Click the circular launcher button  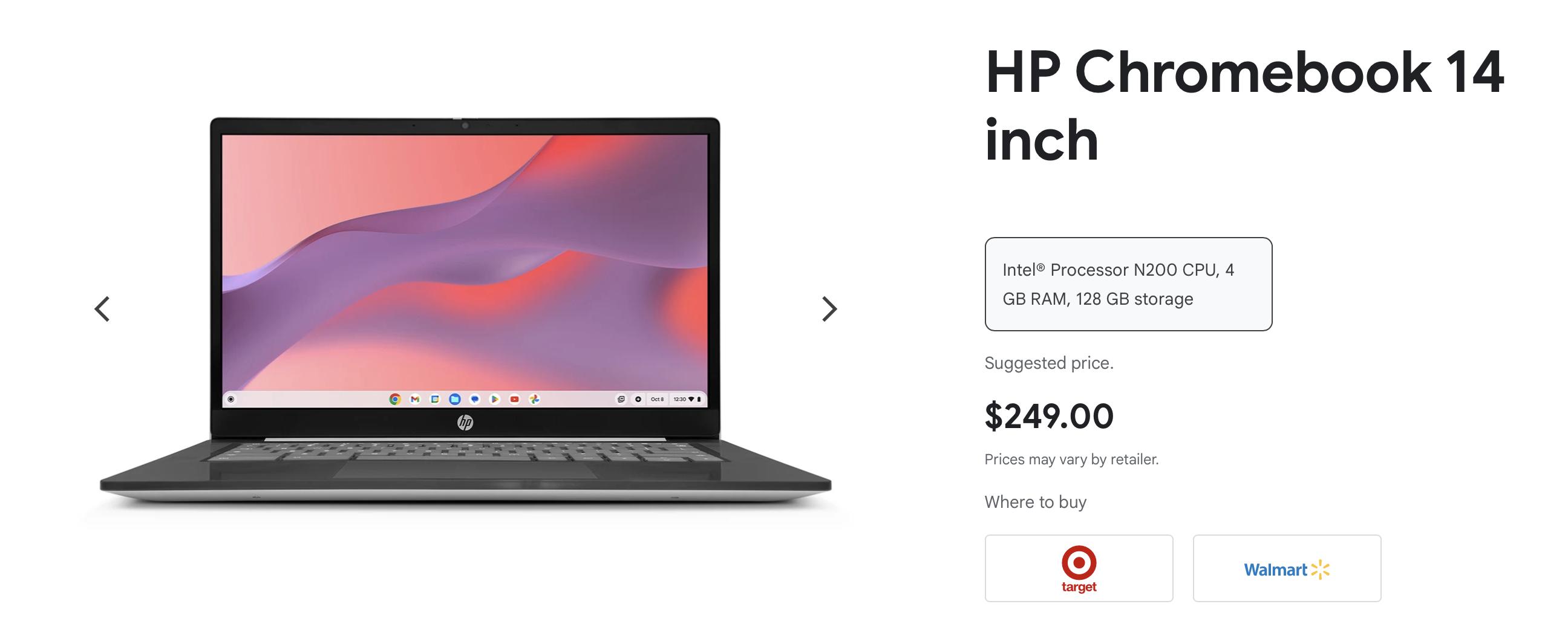(x=230, y=400)
